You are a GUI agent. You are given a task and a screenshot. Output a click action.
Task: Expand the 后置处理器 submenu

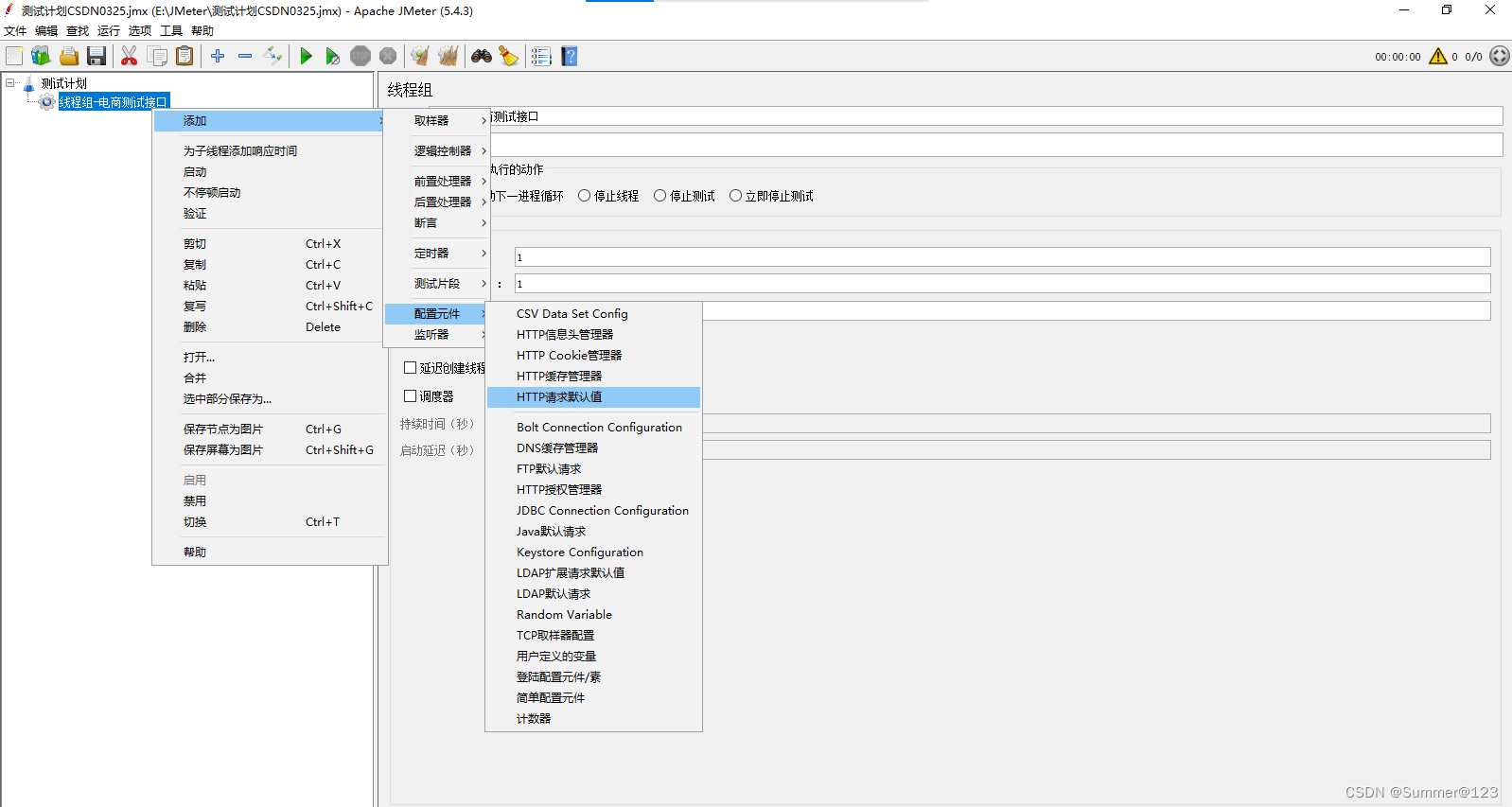436,202
